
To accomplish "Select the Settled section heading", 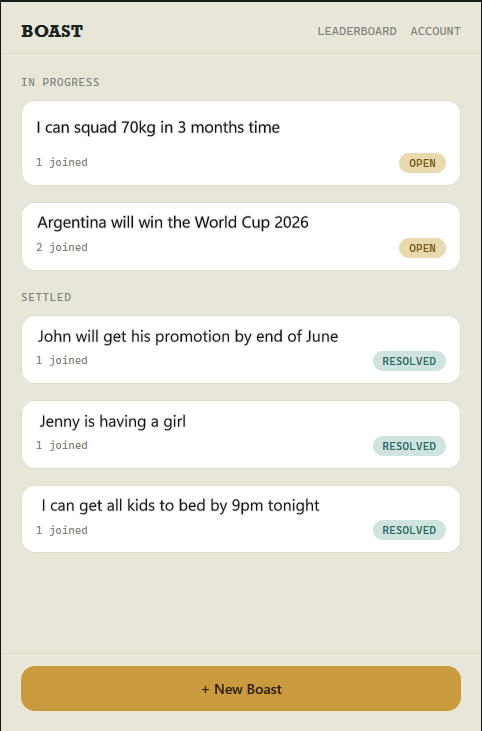I will pos(46,297).
